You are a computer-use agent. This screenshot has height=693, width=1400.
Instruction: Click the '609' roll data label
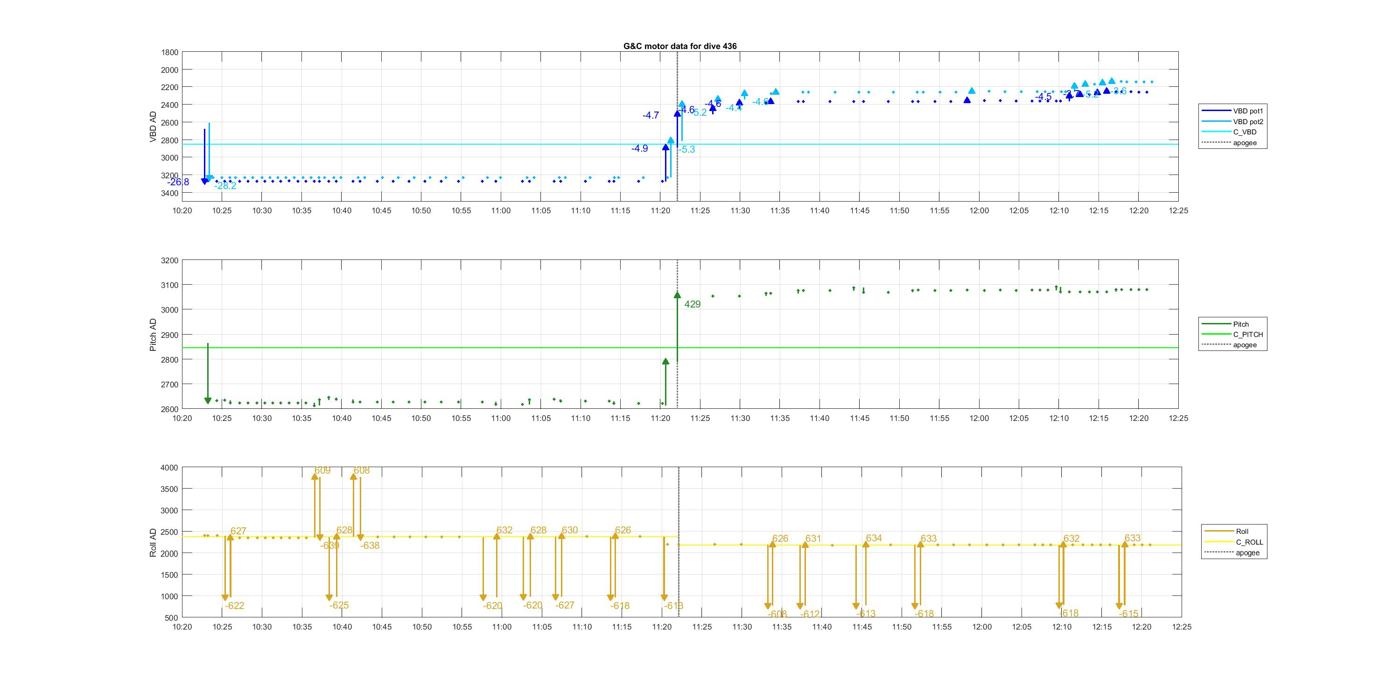[322, 470]
